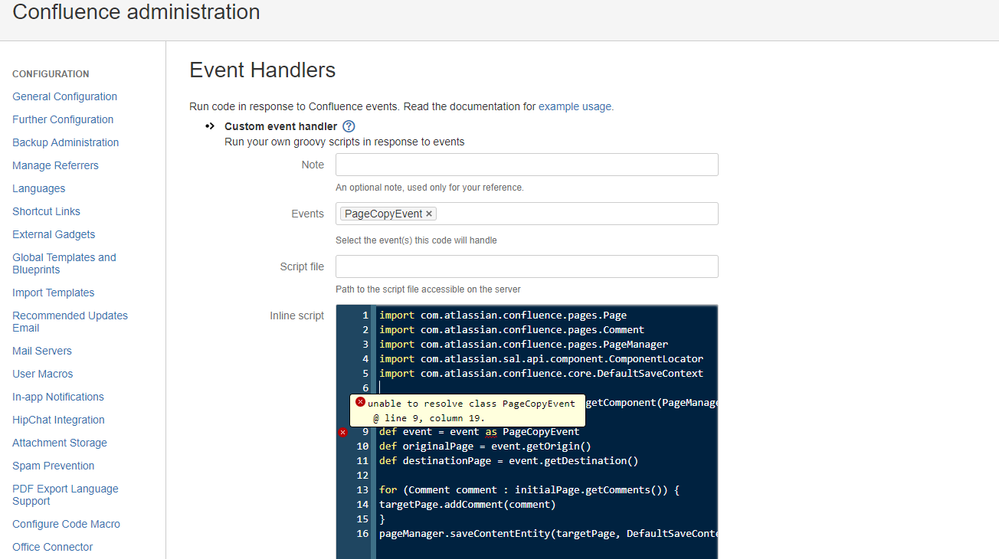Click gutter line number 12
This screenshot has width=999, height=559.
[362, 476]
